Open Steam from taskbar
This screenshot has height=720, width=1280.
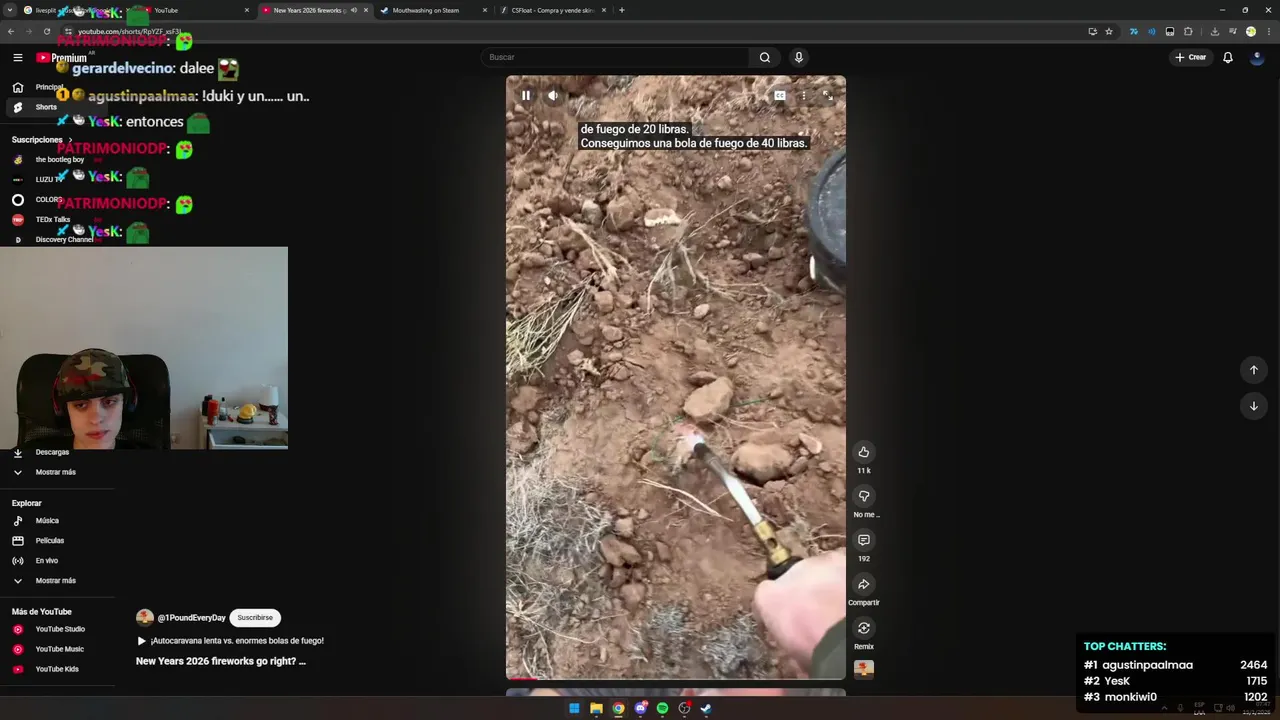[706, 708]
